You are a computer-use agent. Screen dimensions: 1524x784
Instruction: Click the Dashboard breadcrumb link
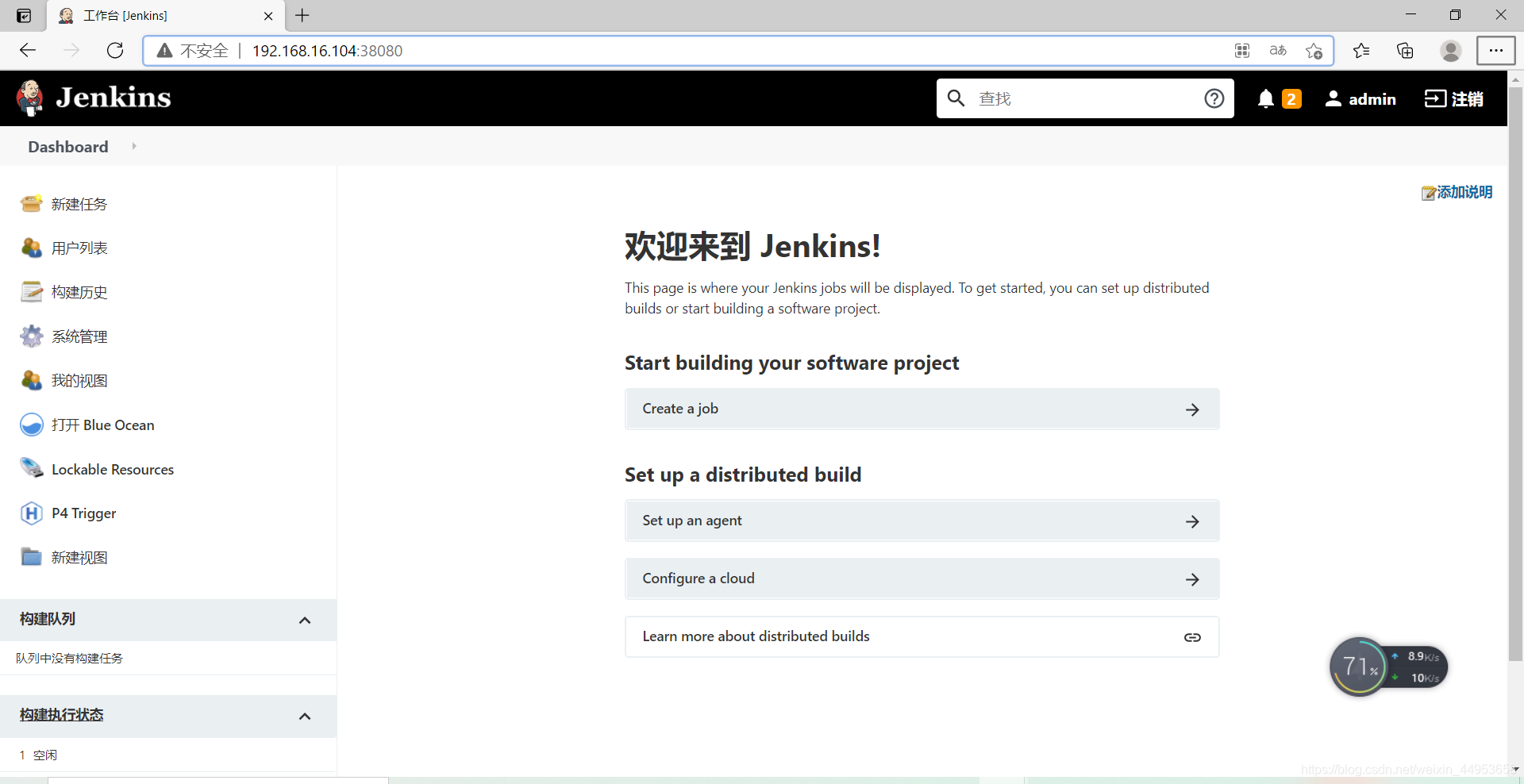(x=68, y=147)
